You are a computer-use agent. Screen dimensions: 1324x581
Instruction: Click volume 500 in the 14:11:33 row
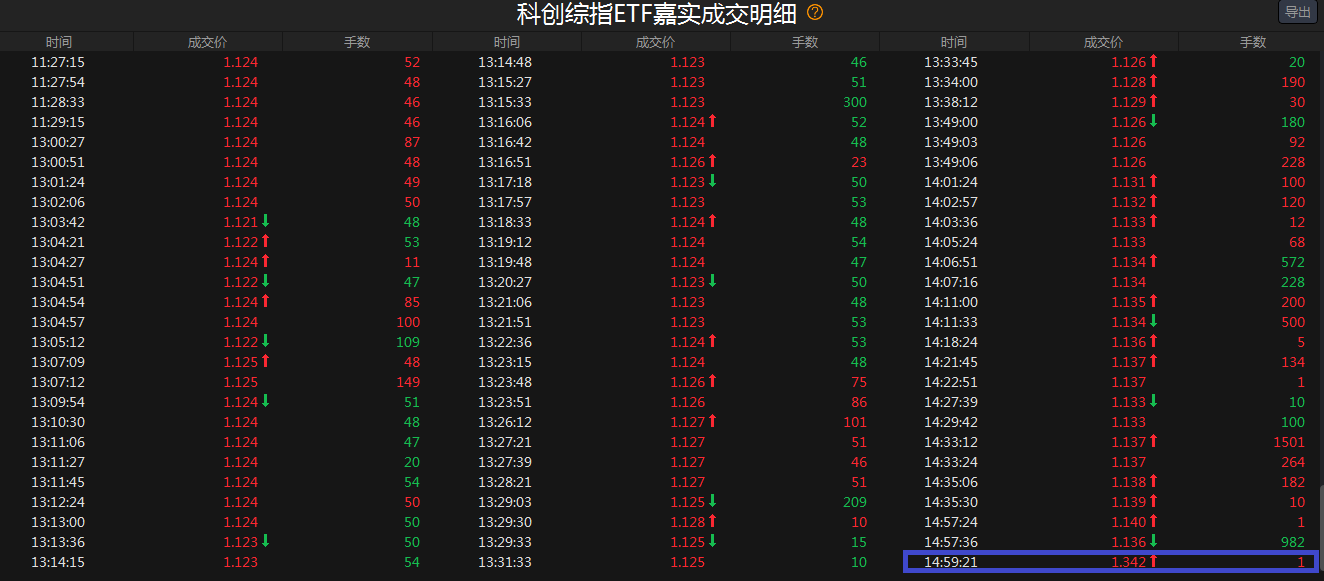pyautogui.click(x=1293, y=322)
